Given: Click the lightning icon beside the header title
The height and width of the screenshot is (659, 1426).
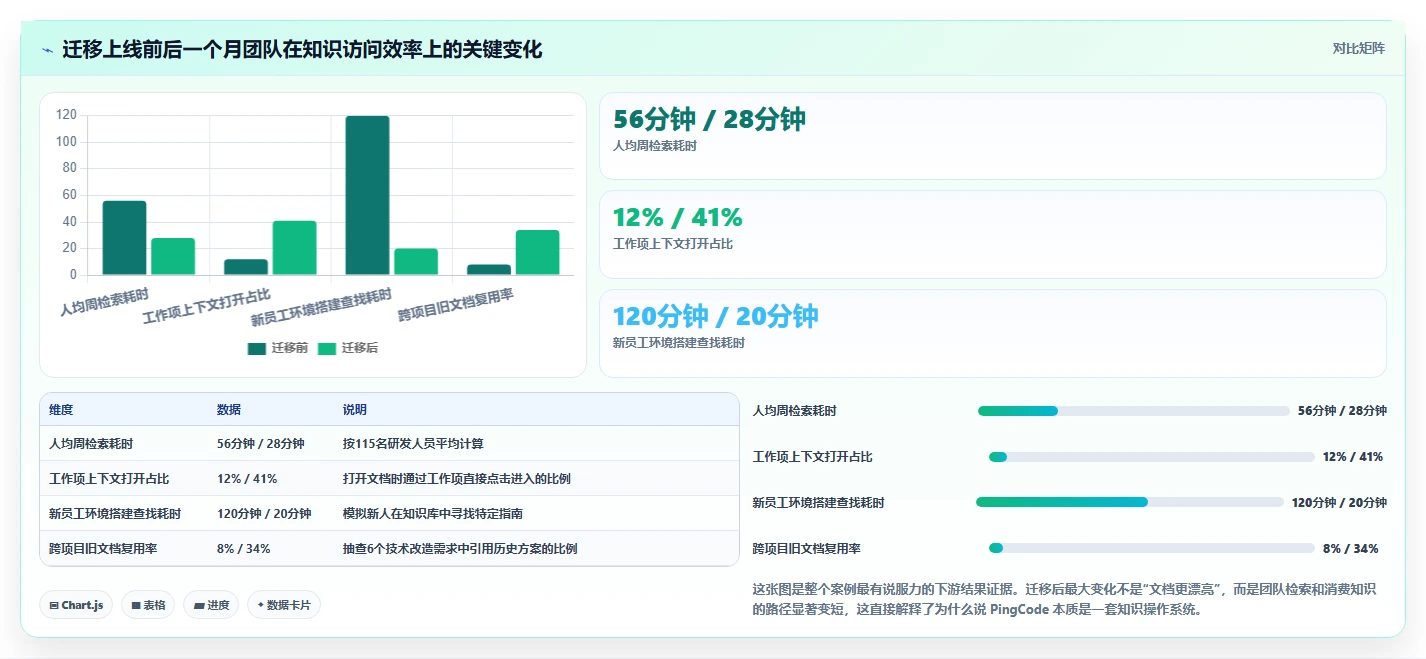Looking at the screenshot, I should [47, 50].
